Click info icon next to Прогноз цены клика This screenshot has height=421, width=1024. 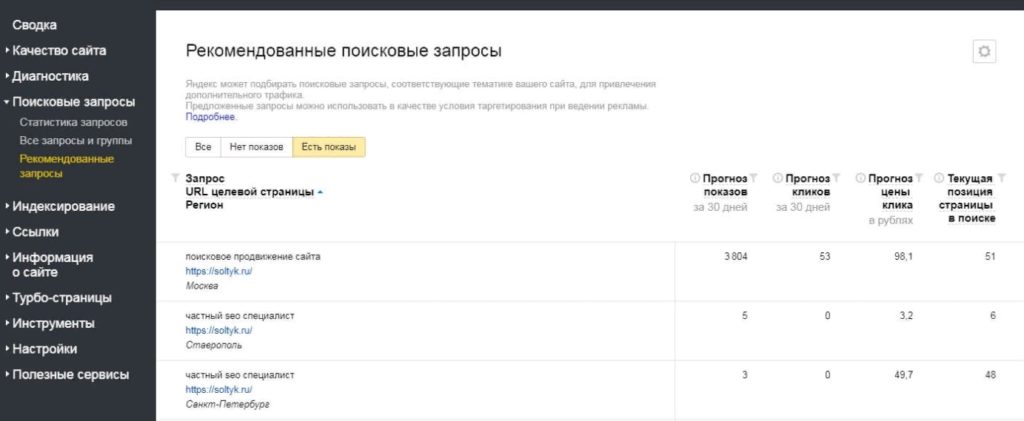click(x=861, y=178)
